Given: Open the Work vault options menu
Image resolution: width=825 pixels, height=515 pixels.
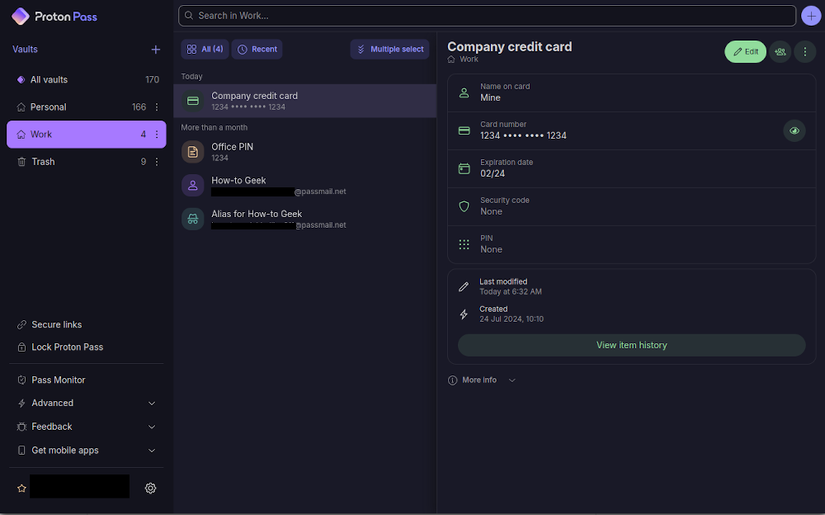Looking at the screenshot, I should (156, 134).
